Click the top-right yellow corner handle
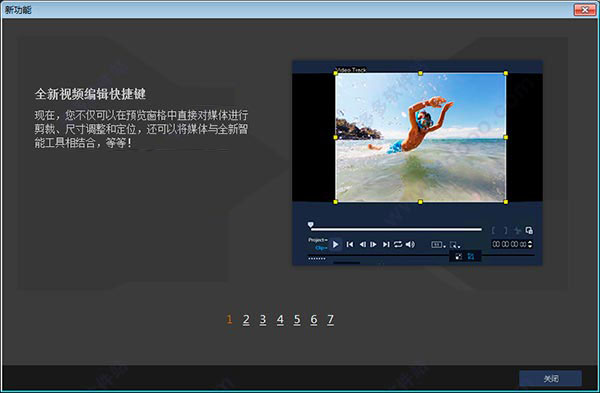600x393 pixels. coord(505,73)
